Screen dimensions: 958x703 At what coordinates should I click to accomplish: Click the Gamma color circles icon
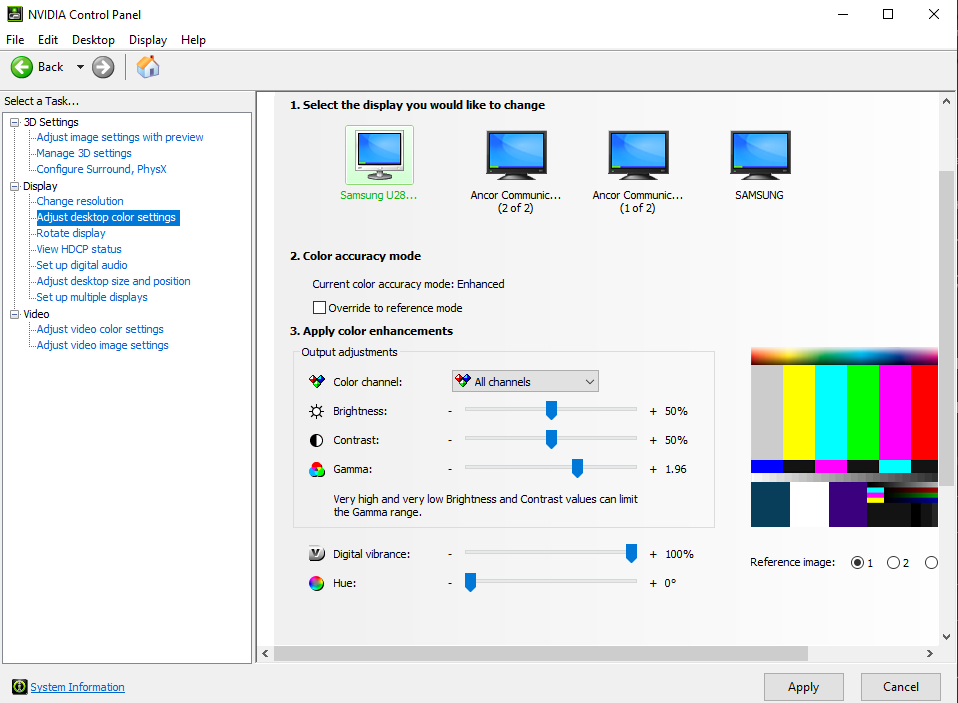tap(316, 470)
